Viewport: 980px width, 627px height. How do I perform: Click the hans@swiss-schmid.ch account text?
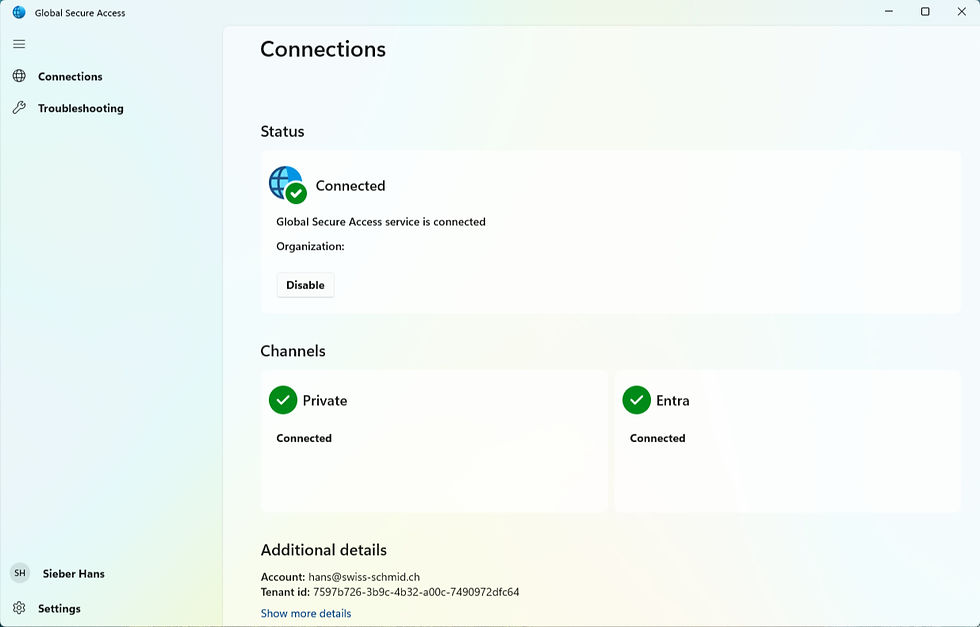pos(364,577)
